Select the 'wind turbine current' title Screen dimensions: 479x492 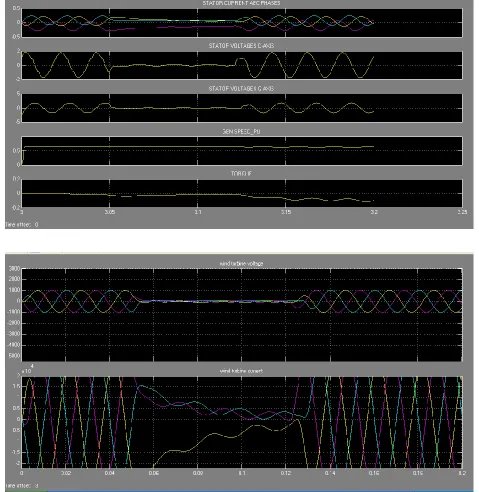coord(241,371)
